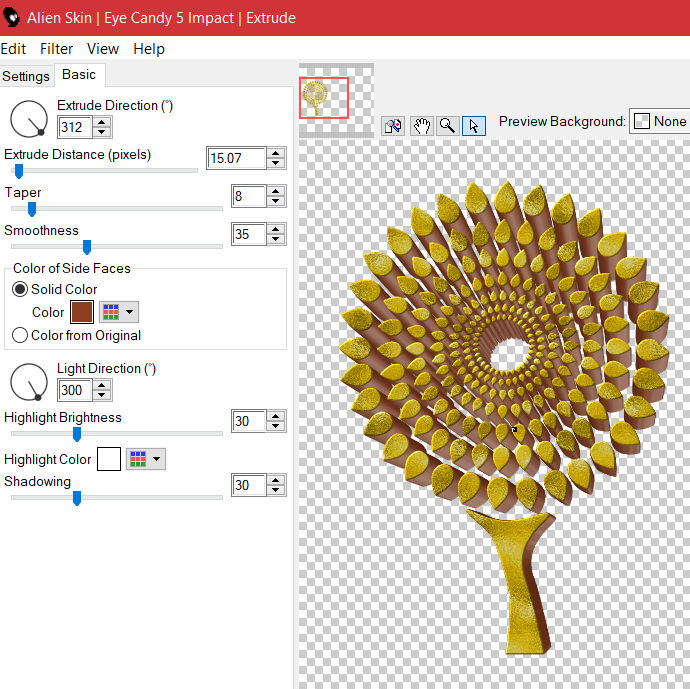Screen dimensions: 690x689
Task: Open the Edit menu
Action: 13,48
